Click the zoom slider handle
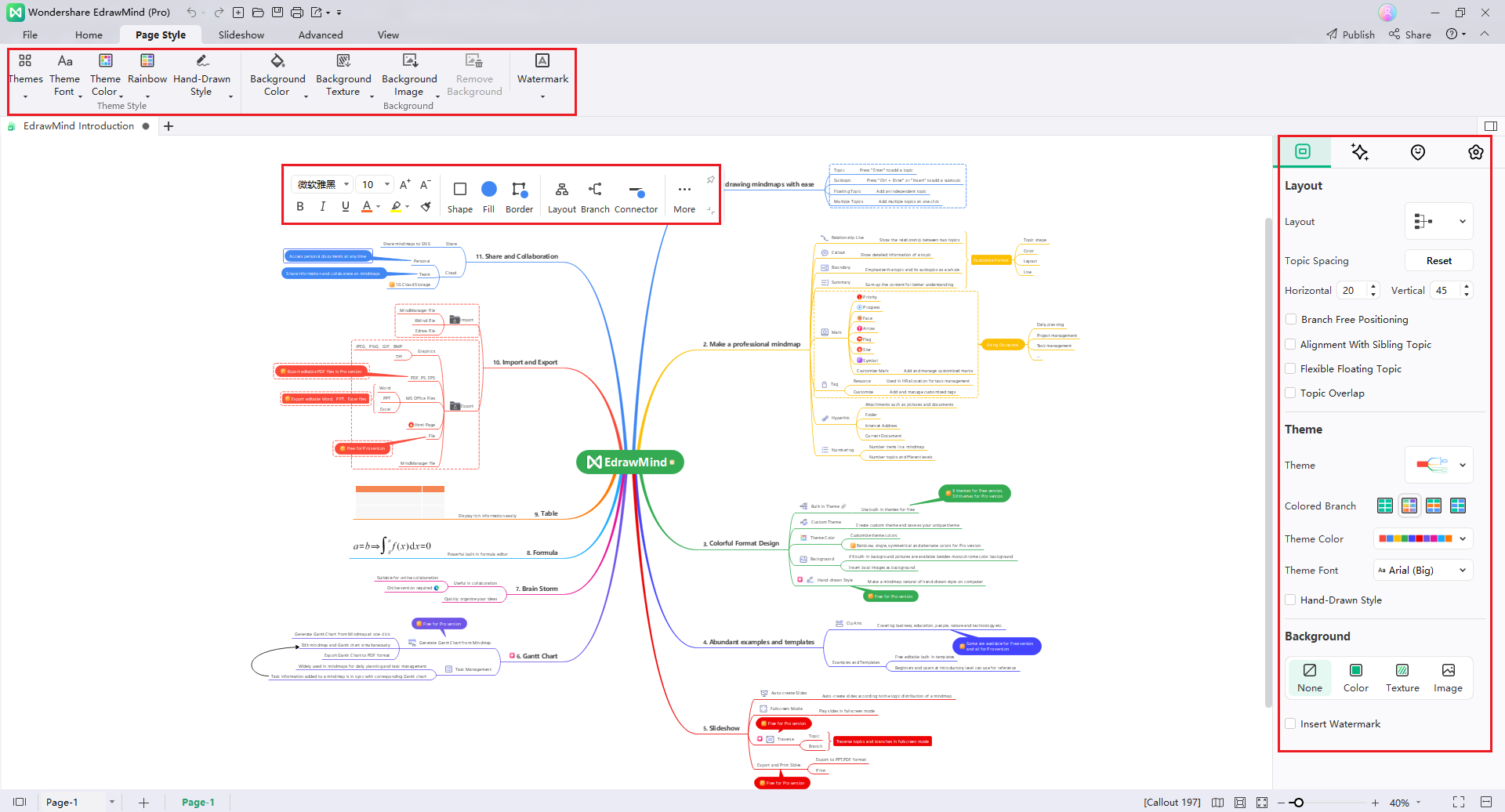This screenshot has height=812, width=1505. tap(1298, 803)
